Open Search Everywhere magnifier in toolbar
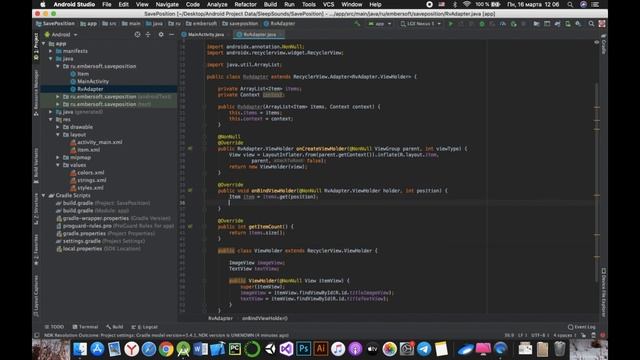640x360 pixels. pyautogui.click(x=591, y=24)
